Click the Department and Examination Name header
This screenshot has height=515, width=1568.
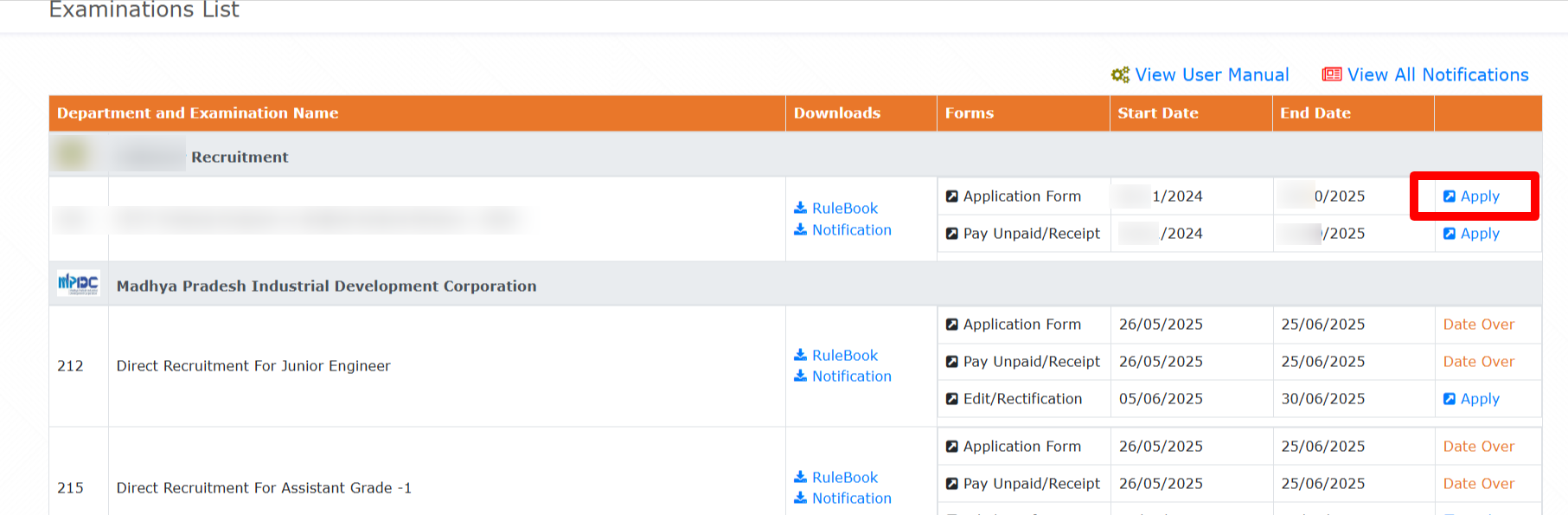point(197,113)
